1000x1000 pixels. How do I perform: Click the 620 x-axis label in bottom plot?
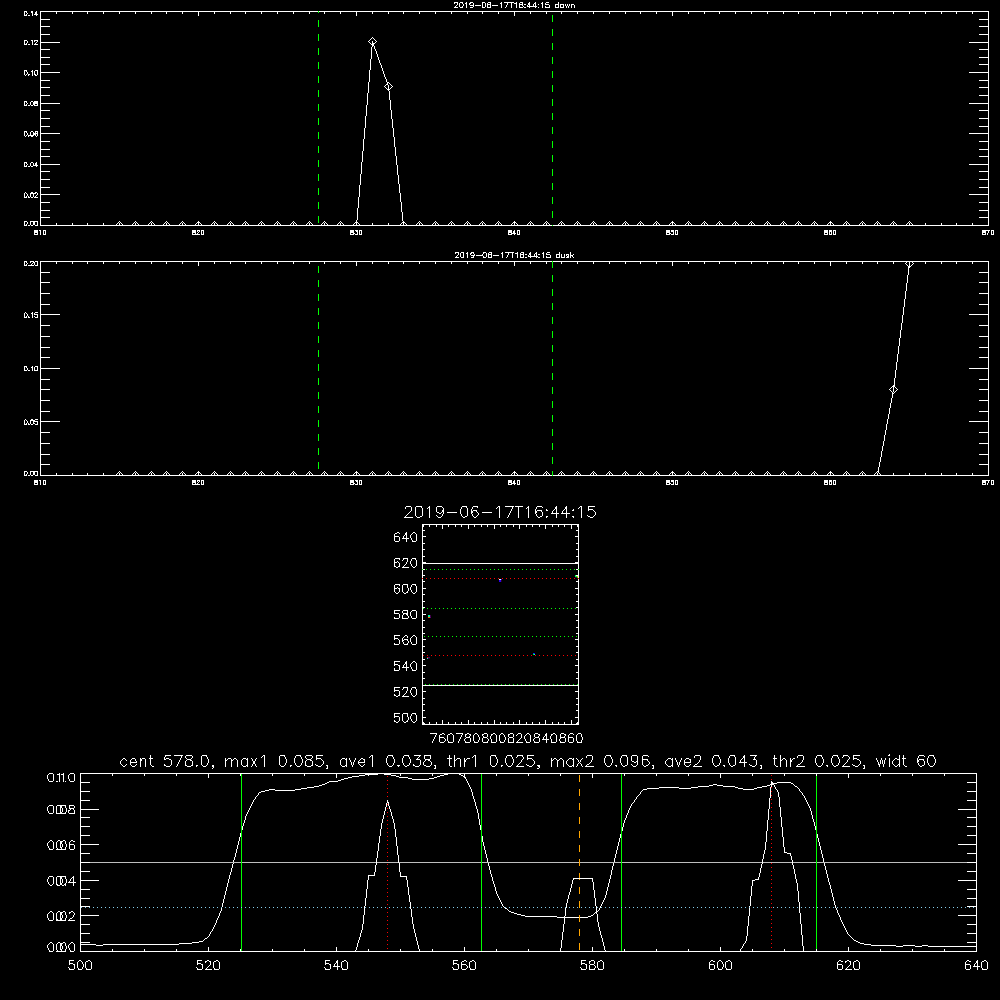848,966
